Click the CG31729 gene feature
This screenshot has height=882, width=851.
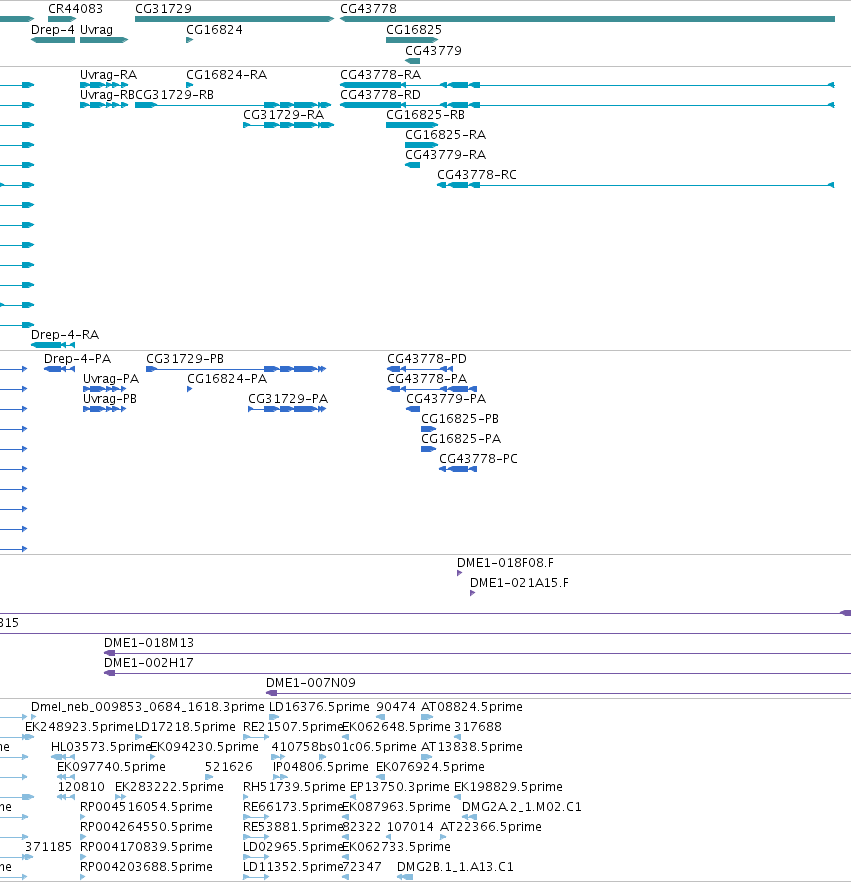pyautogui.click(x=235, y=19)
